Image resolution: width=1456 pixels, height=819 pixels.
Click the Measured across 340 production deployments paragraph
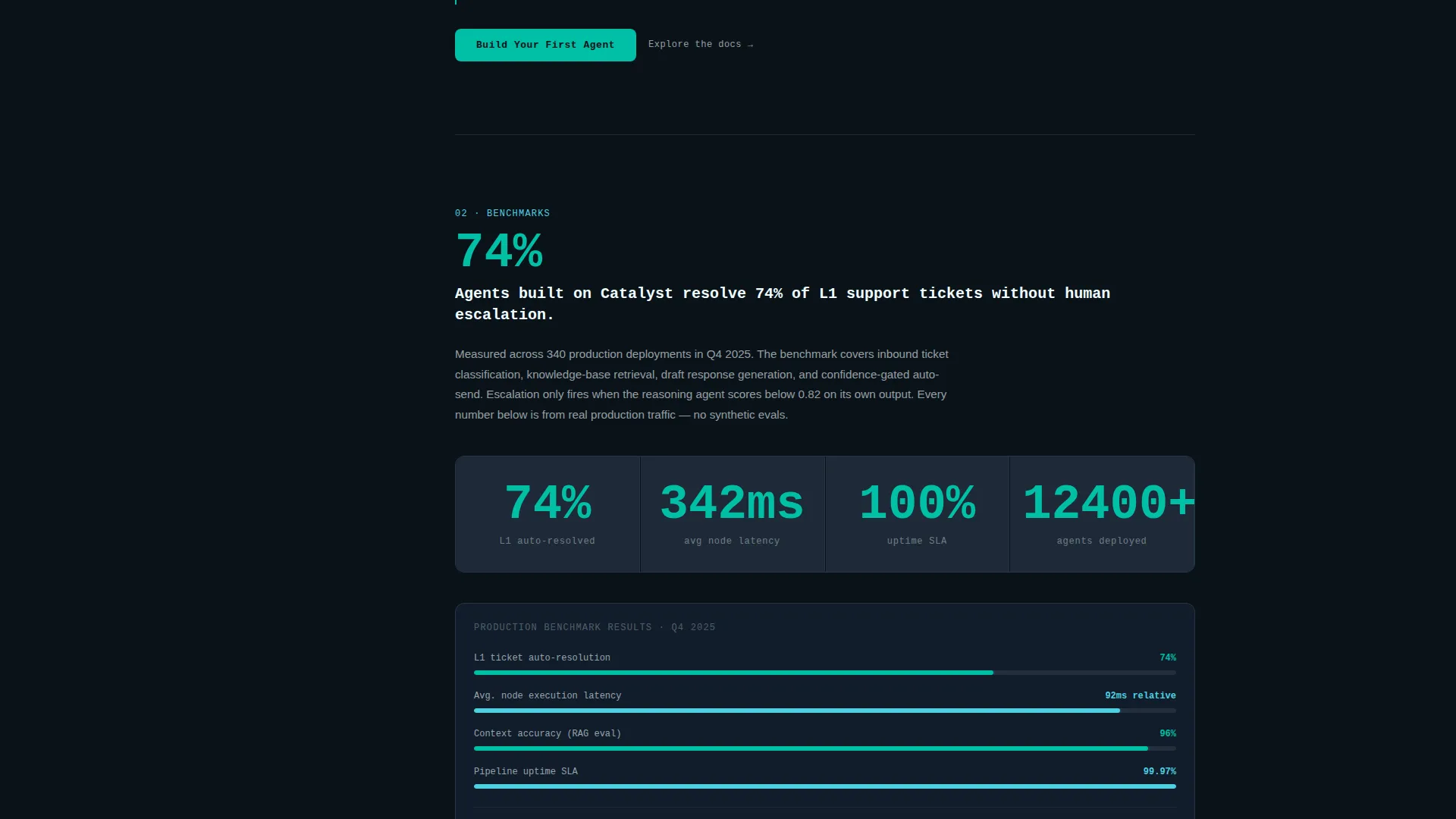point(701,384)
